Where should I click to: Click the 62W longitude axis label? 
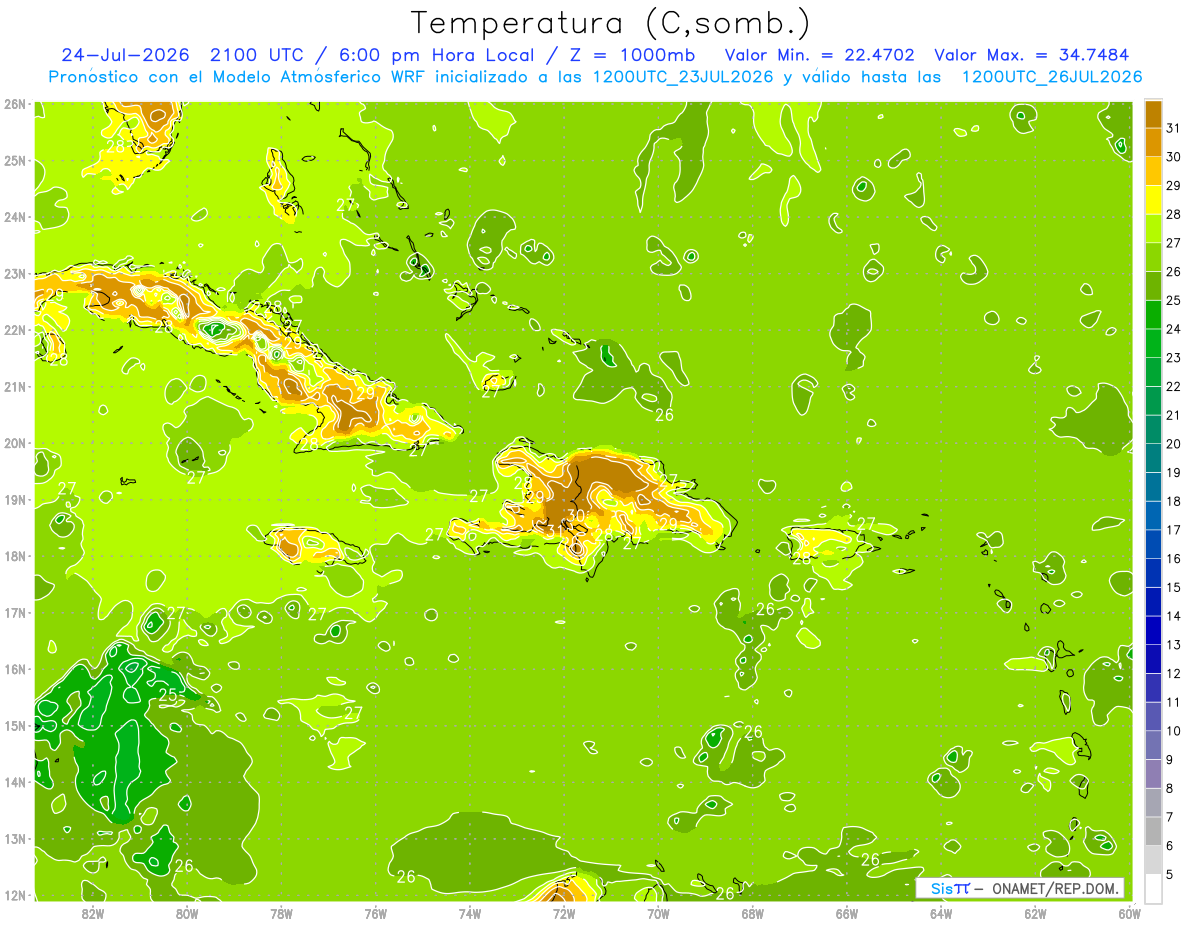1035,913
